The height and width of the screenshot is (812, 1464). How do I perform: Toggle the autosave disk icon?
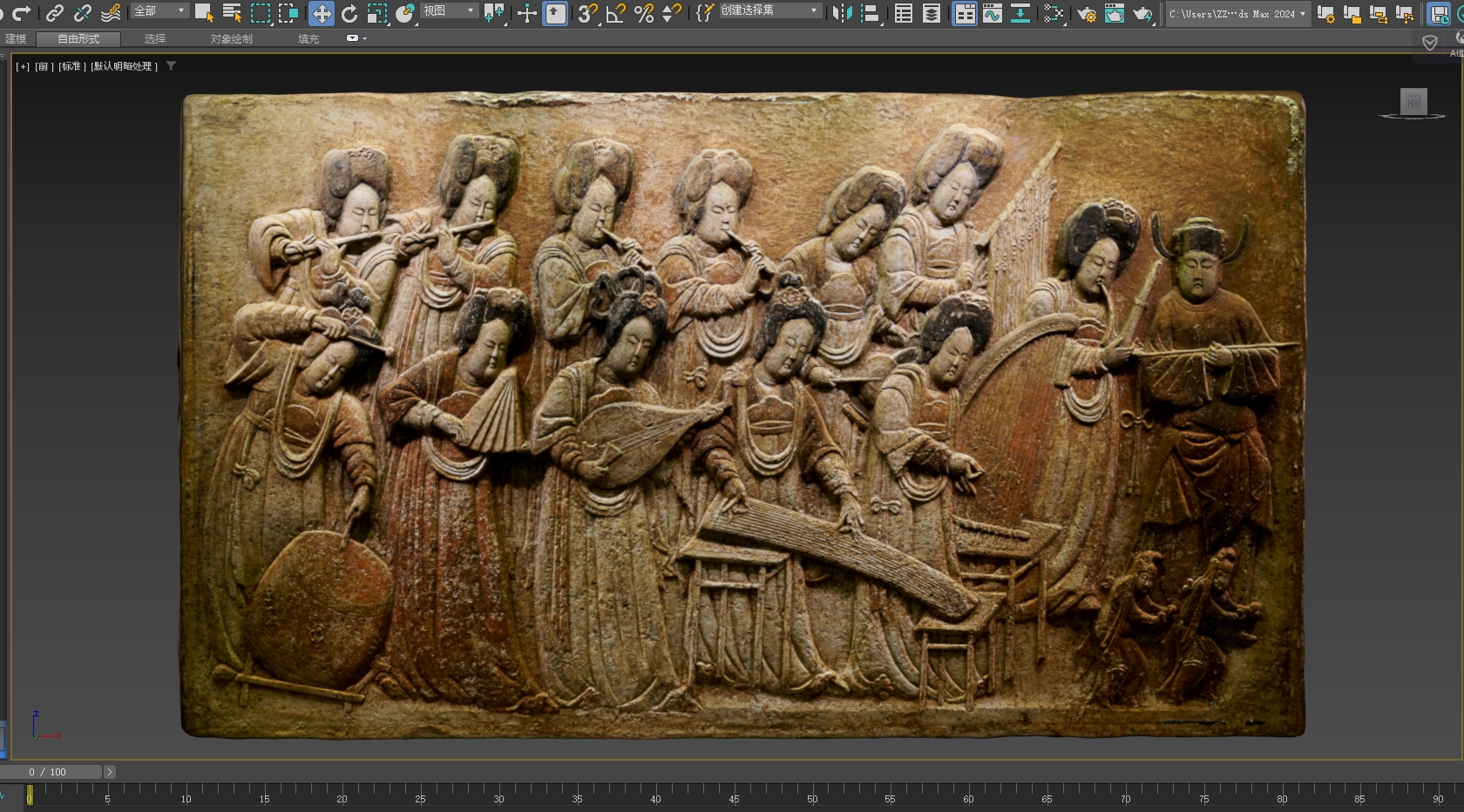click(1440, 13)
